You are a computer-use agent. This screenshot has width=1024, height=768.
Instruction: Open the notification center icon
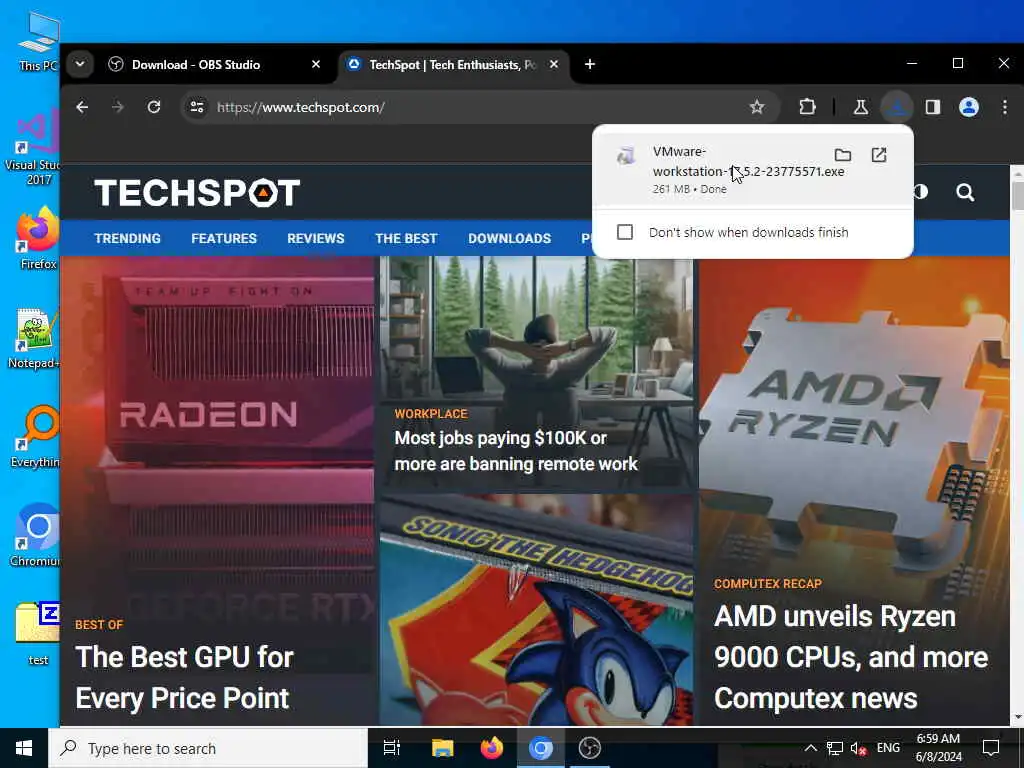click(991, 748)
